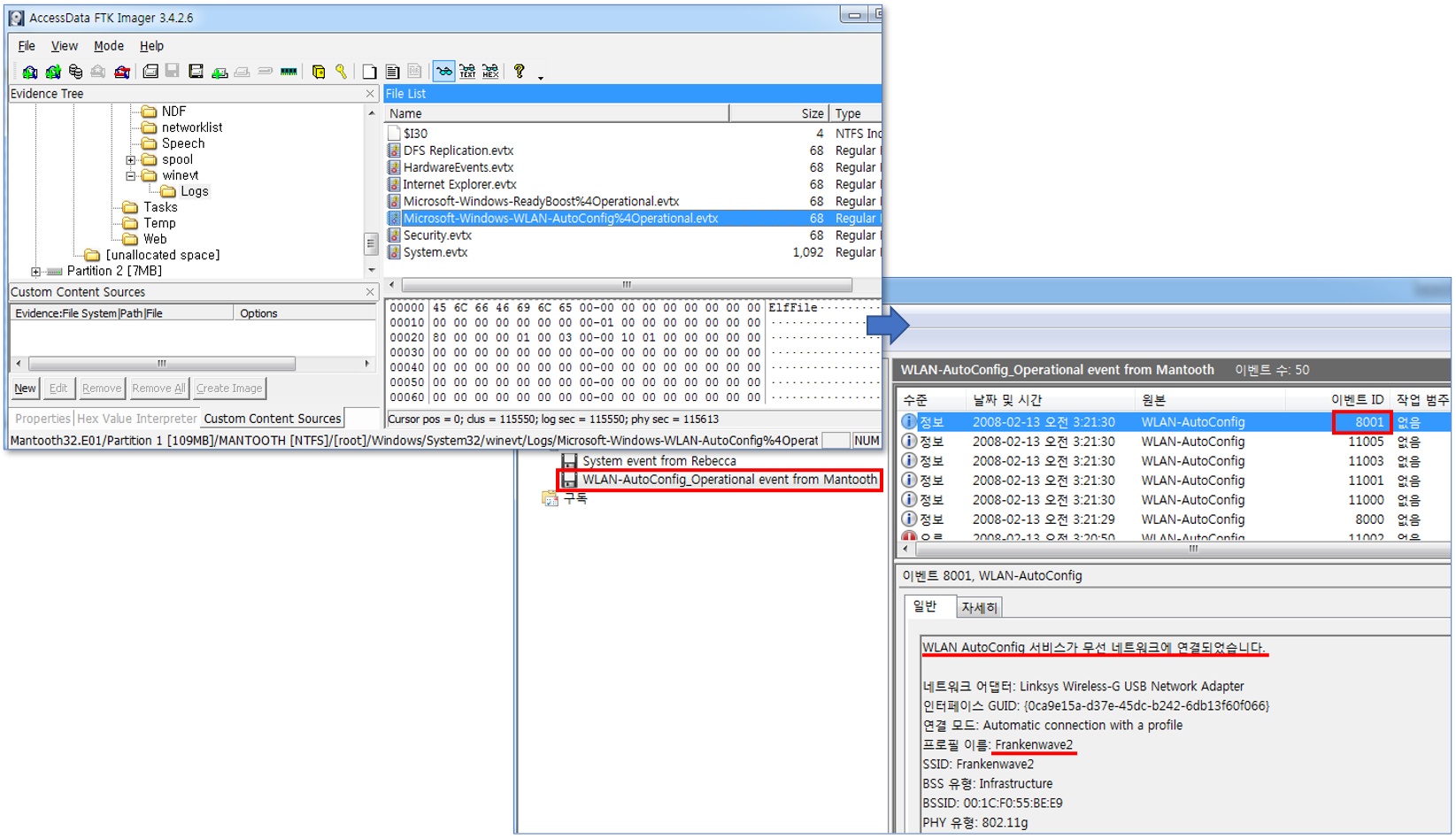1456x839 pixels.
Task: Click the Create Disk Image icon
Action: (150, 72)
